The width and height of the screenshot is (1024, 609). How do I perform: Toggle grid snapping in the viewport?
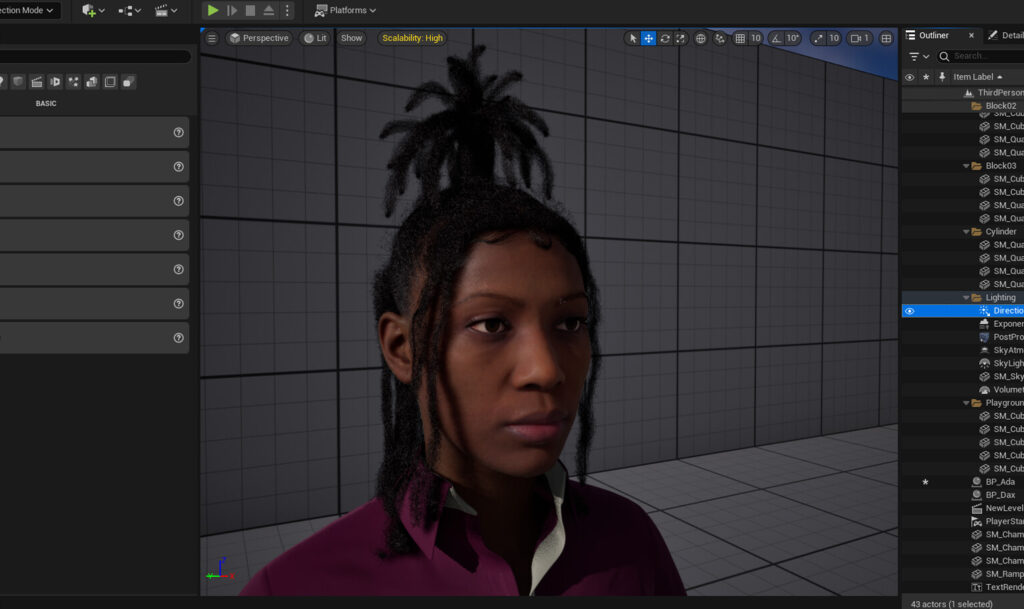coord(740,37)
